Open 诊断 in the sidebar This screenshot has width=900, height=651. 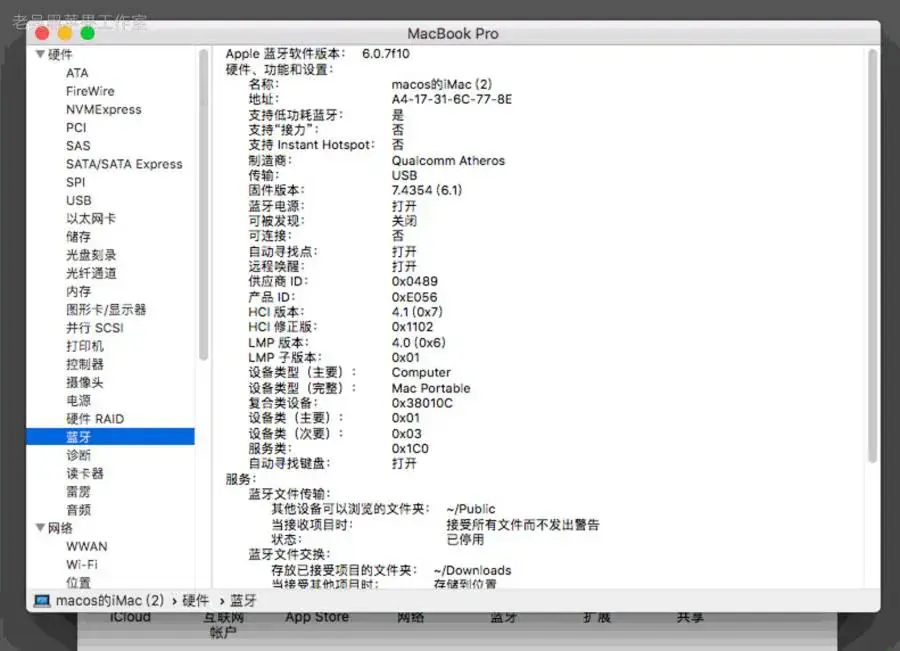[x=78, y=455]
